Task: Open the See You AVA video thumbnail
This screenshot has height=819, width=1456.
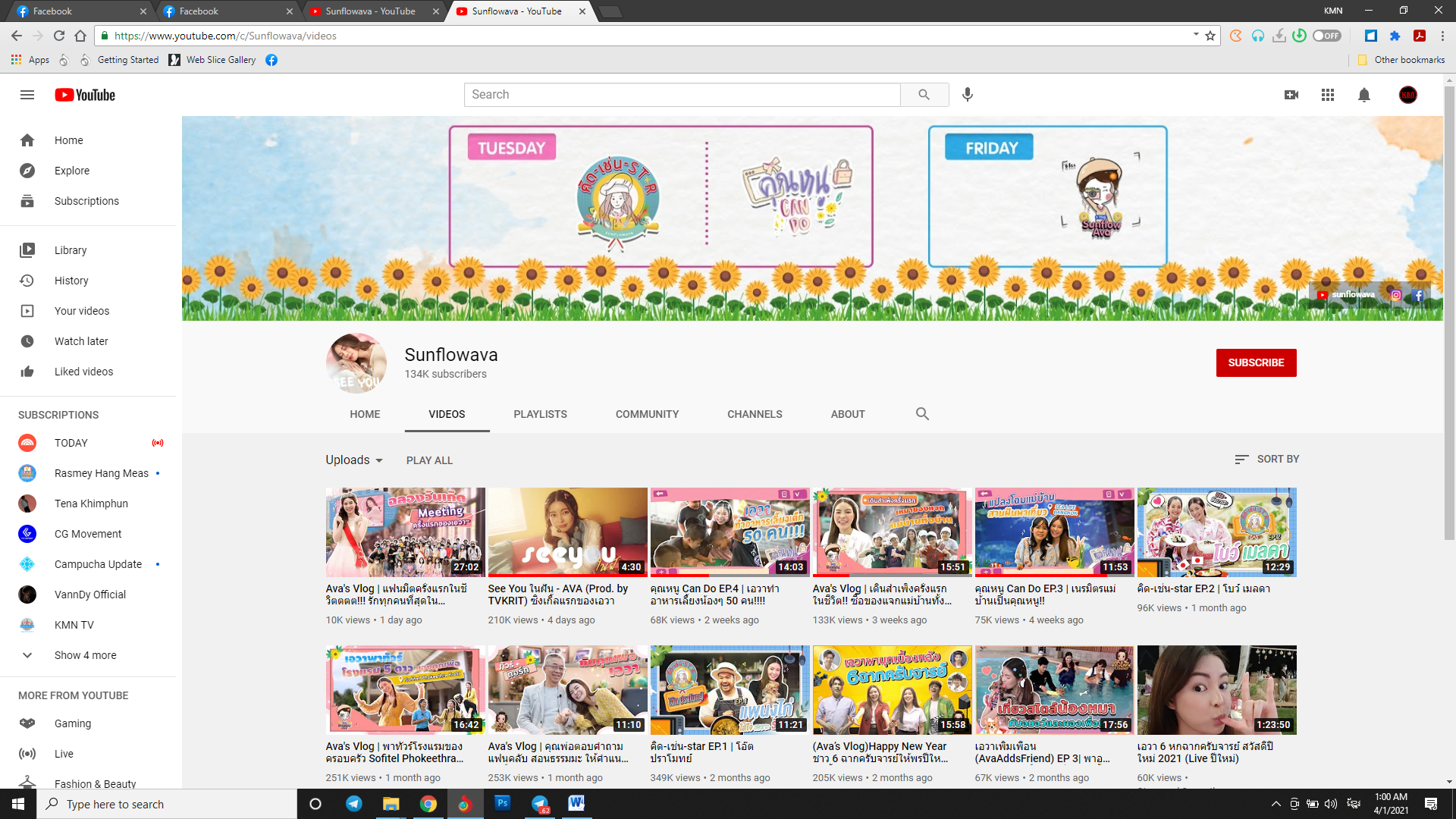Action: coord(567,532)
